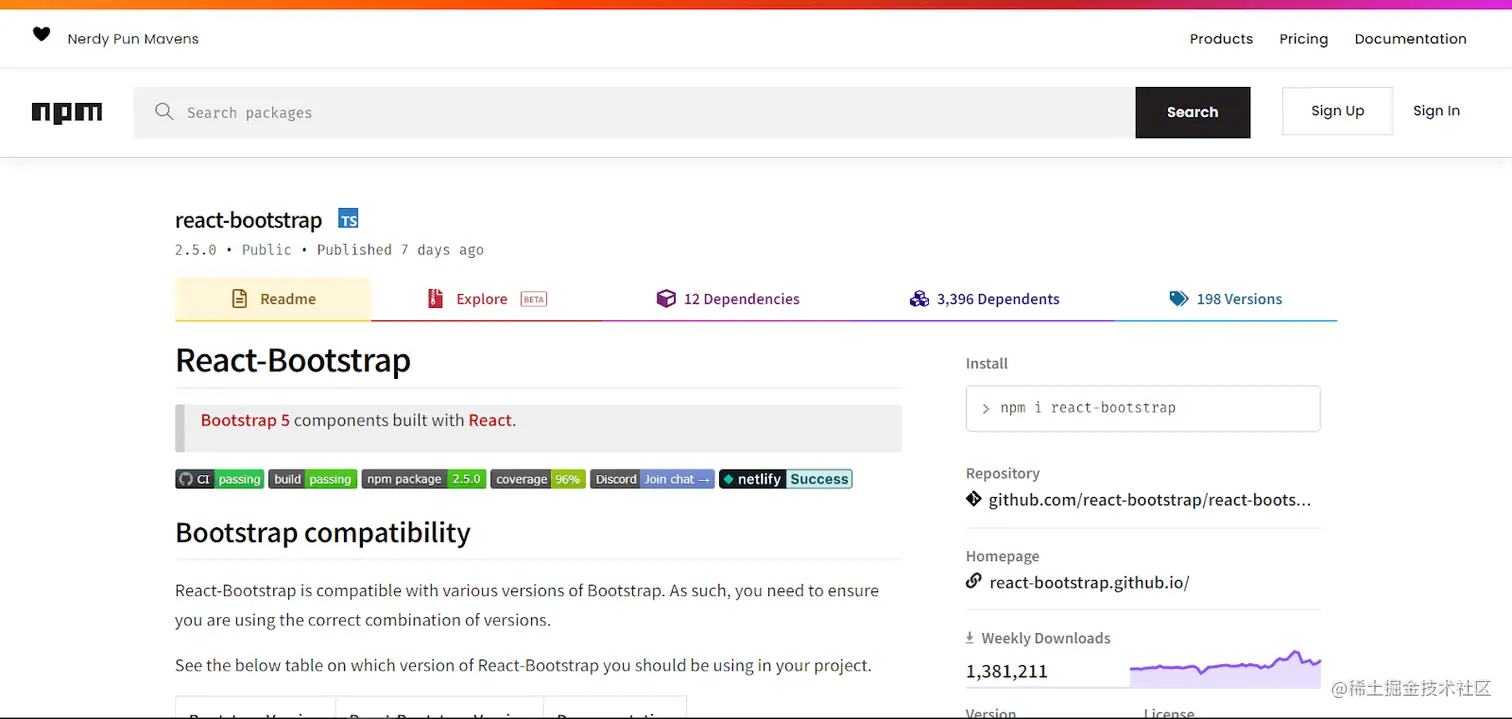1512x719 pixels.
Task: Switch to the Readme tab
Action: click(273, 299)
